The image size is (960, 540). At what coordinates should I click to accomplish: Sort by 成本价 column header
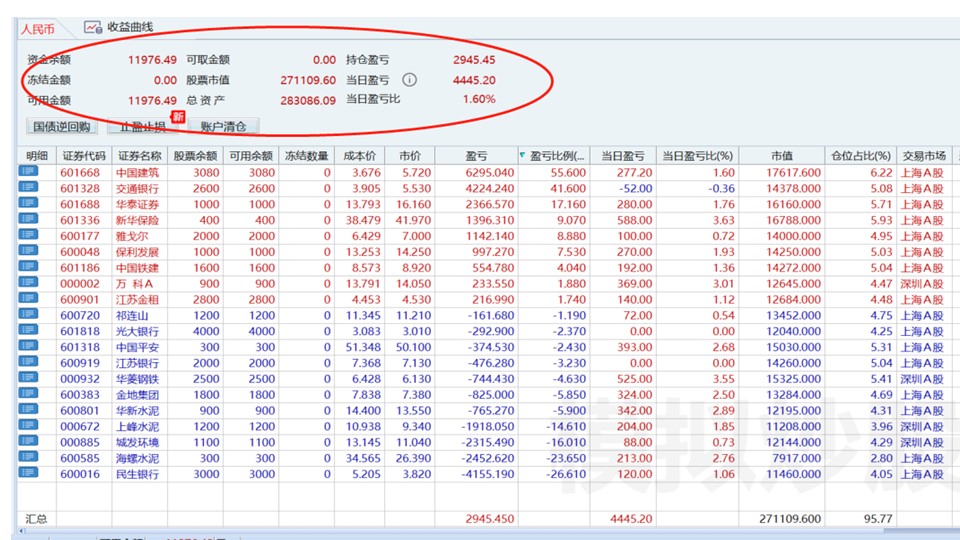coord(359,156)
